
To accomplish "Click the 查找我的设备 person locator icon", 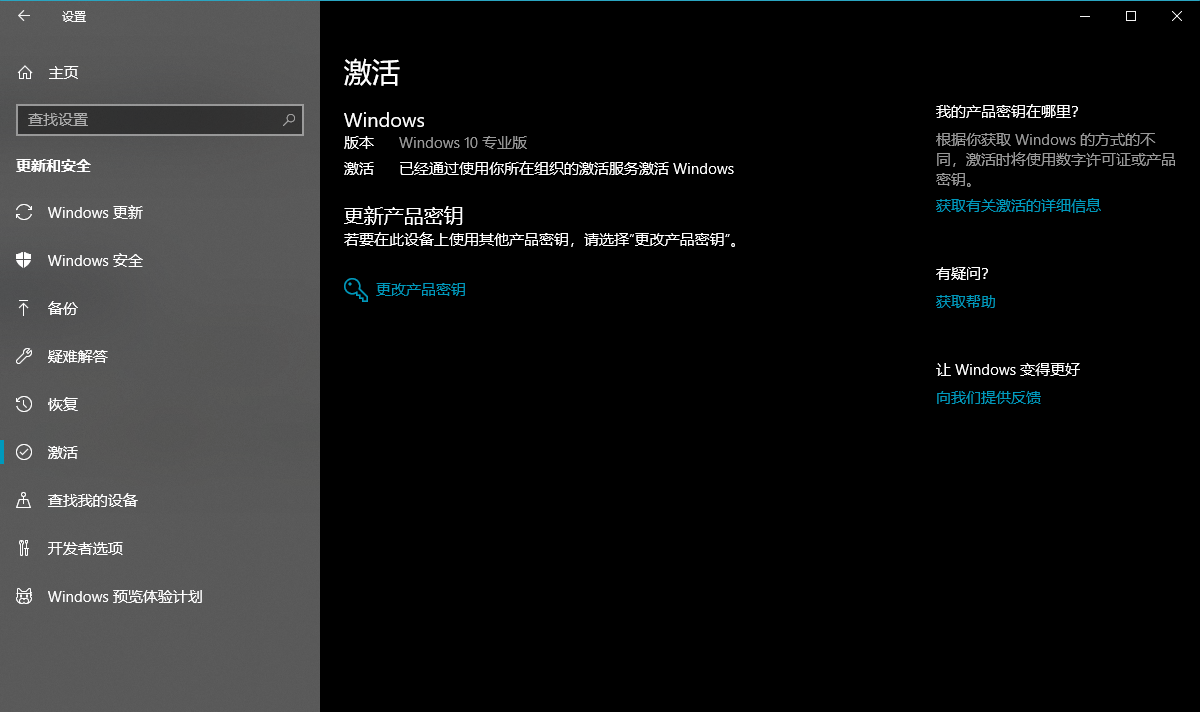I will coord(25,500).
